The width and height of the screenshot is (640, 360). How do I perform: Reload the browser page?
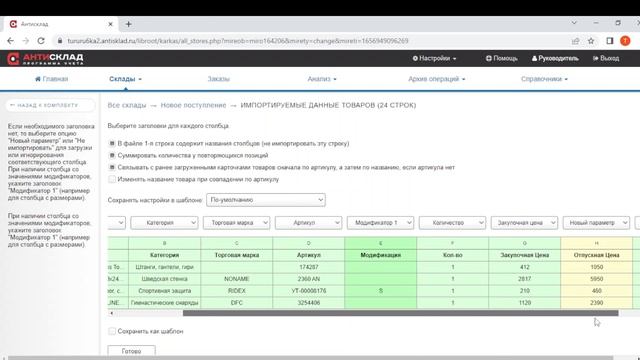click(41, 41)
